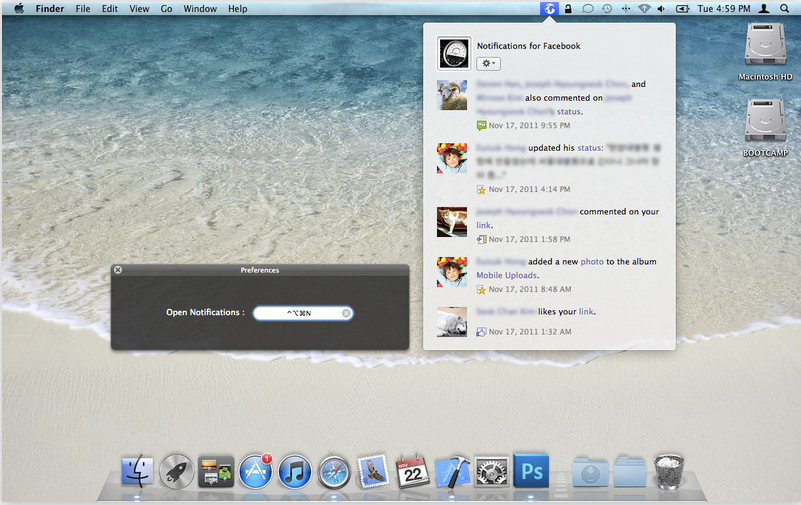The image size is (801, 505).
Task: Open the Downloads folder in Dock
Action: point(591,472)
